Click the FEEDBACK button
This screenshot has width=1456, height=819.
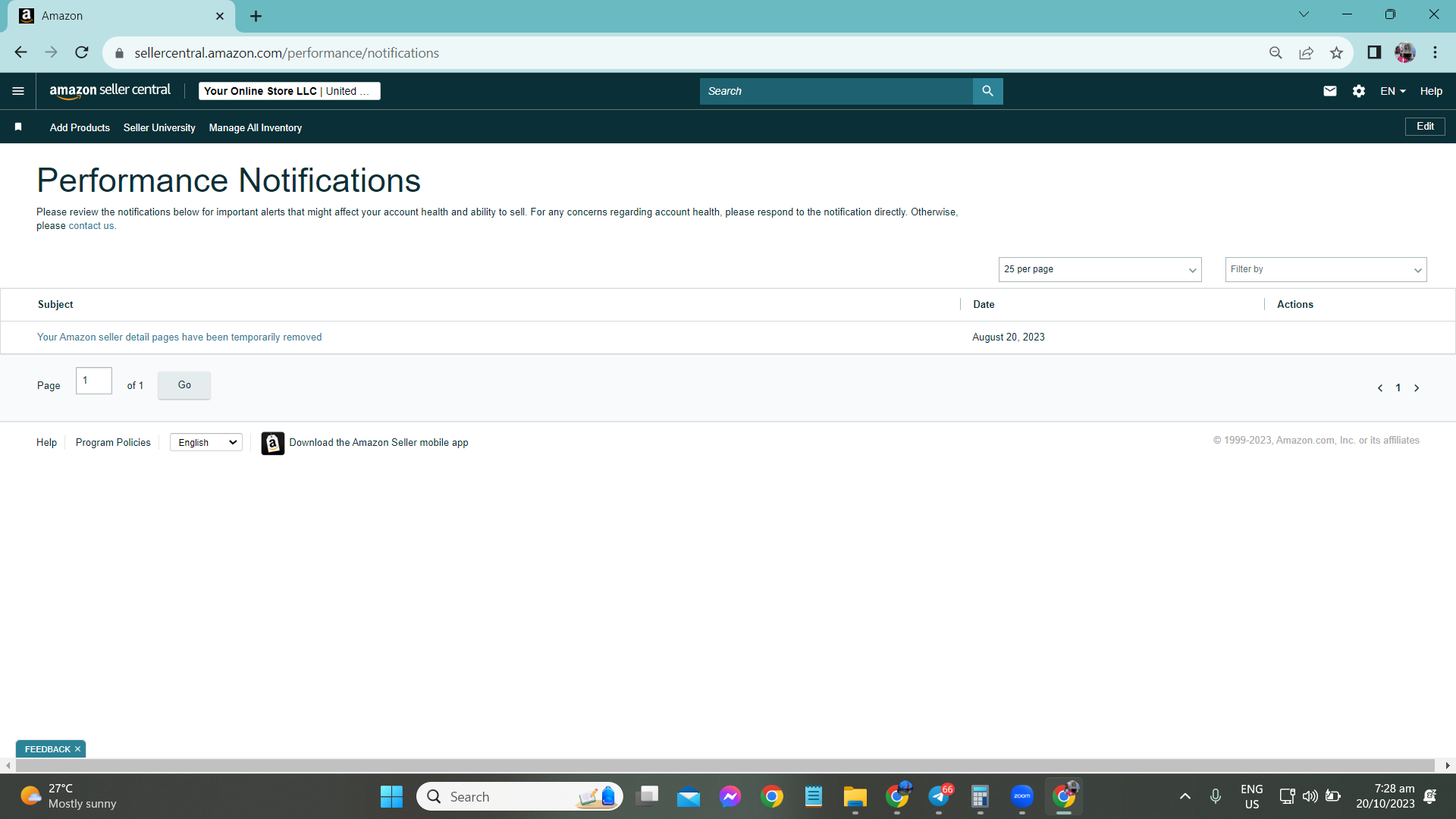pos(47,749)
